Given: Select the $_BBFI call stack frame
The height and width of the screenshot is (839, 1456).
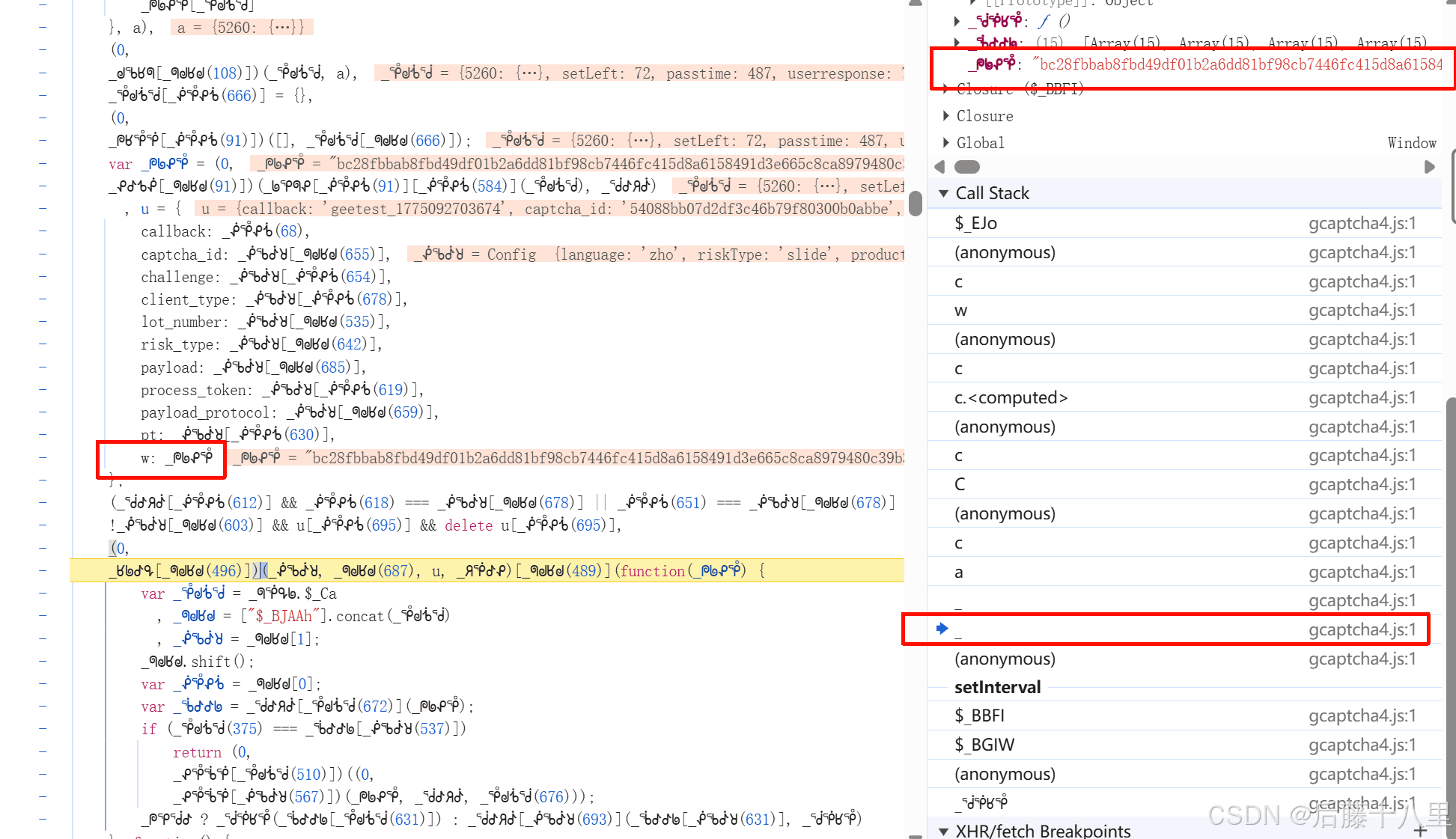Looking at the screenshot, I should (x=979, y=716).
